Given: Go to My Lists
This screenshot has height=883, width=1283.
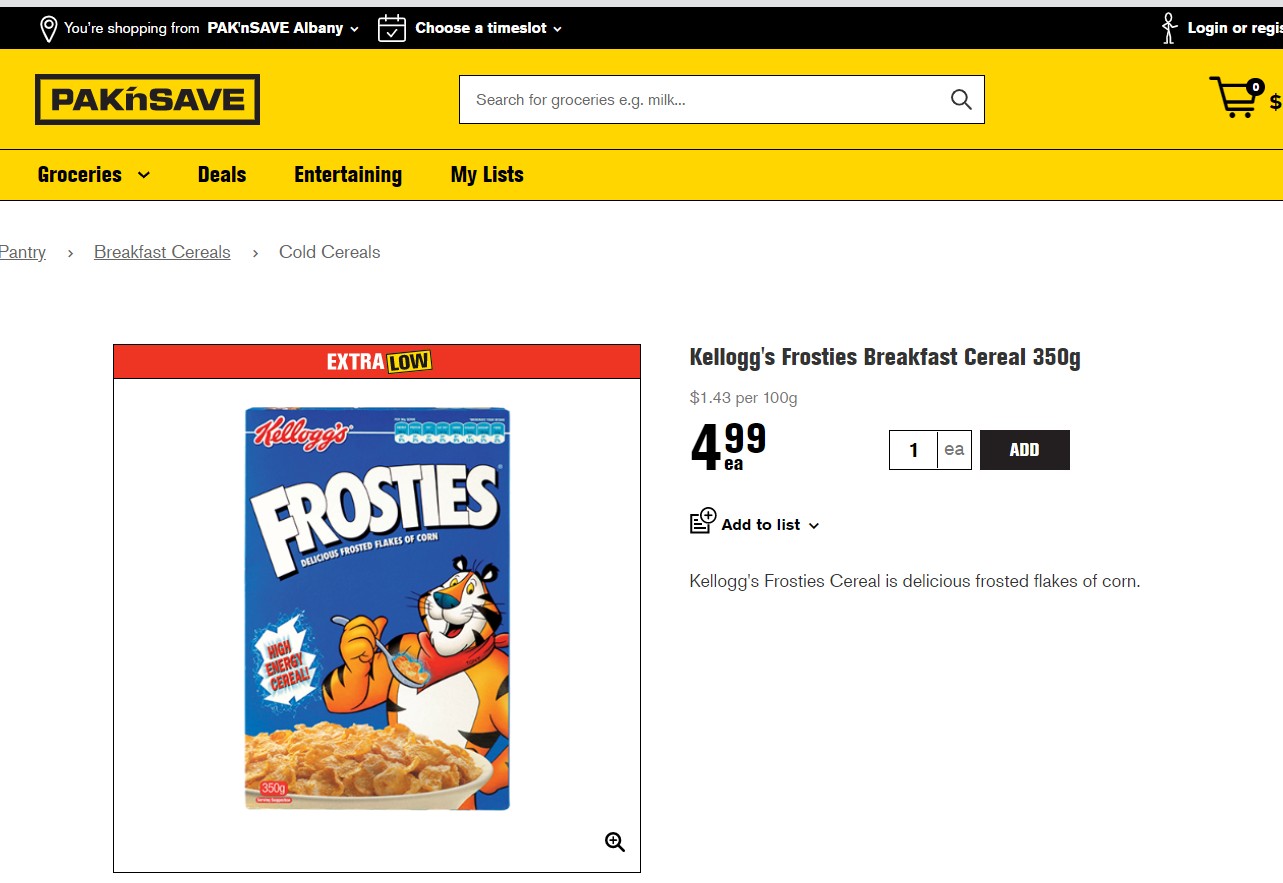Looking at the screenshot, I should click(487, 175).
